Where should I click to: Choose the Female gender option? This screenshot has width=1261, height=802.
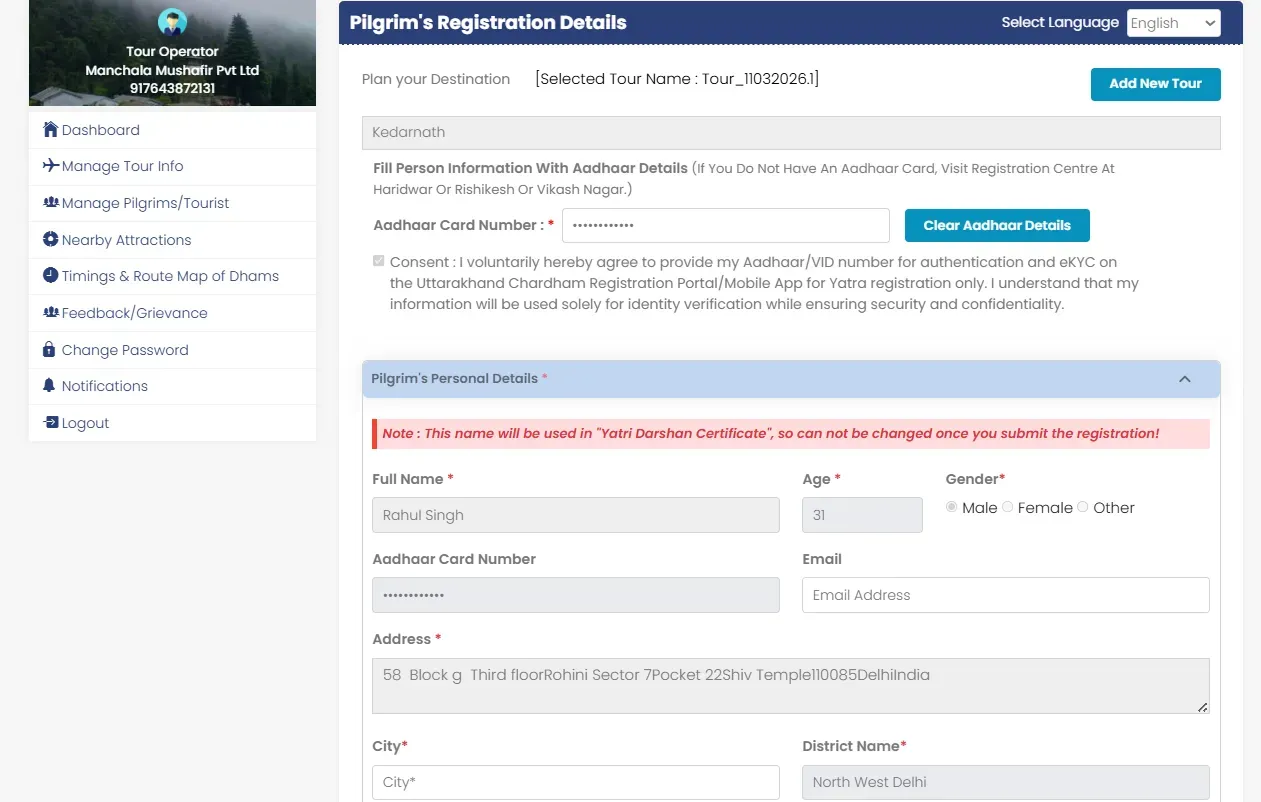[x=1007, y=507]
